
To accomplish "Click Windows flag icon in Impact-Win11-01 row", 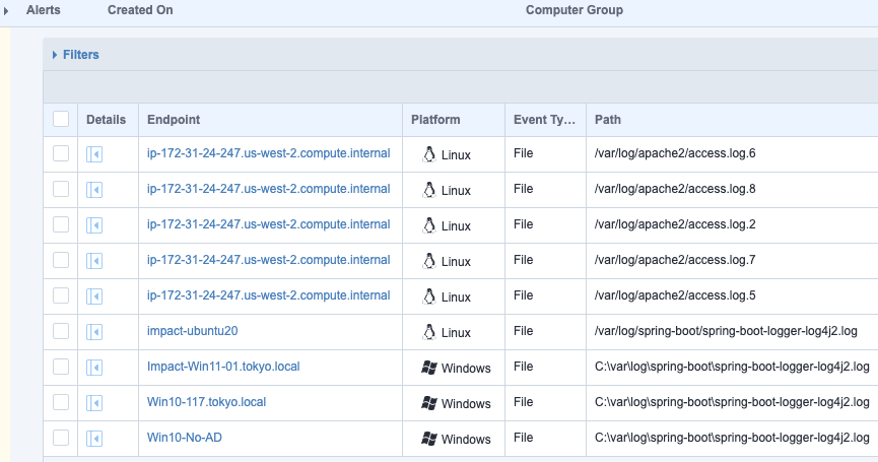I will tap(429, 367).
